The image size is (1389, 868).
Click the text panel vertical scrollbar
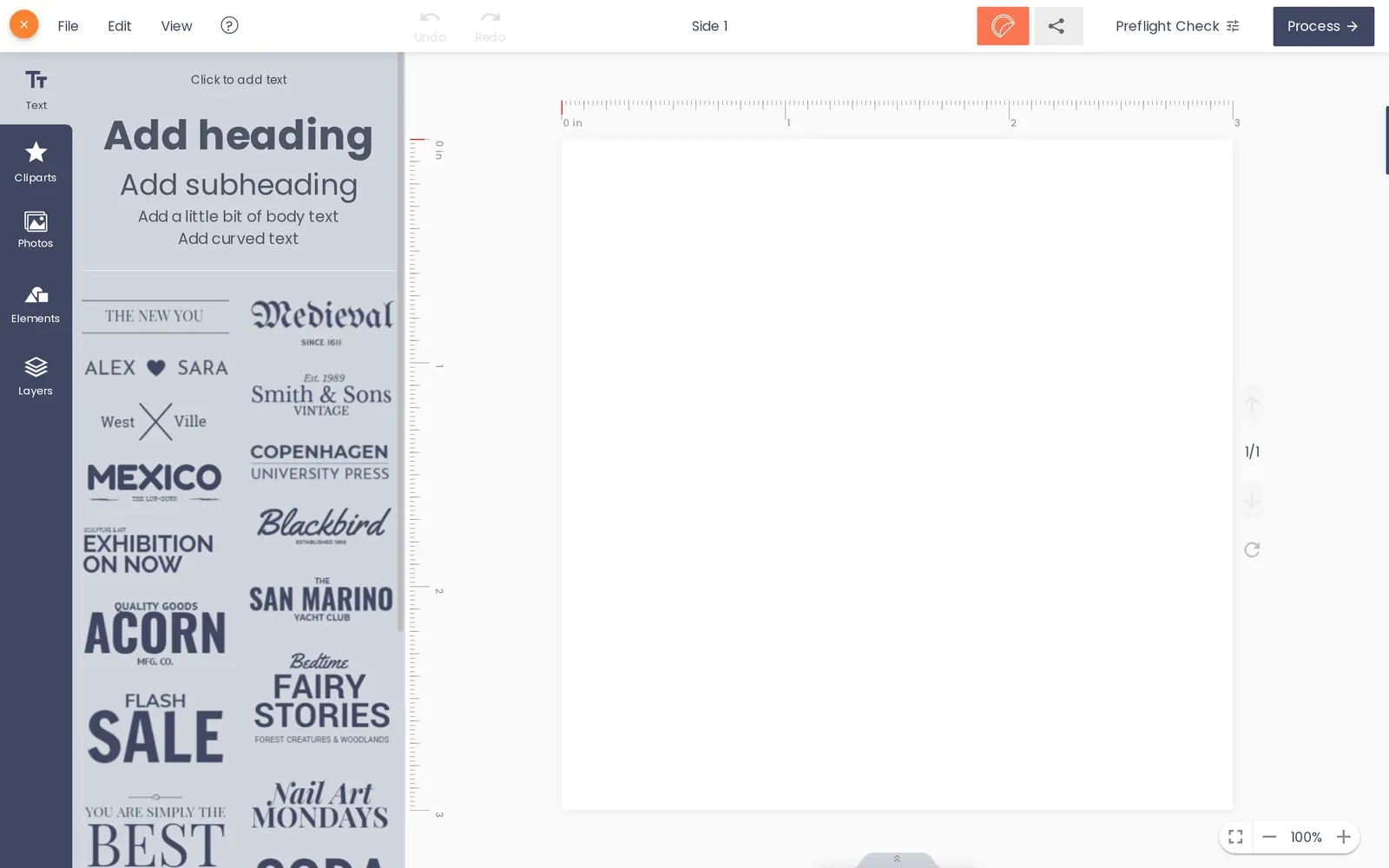(400, 342)
